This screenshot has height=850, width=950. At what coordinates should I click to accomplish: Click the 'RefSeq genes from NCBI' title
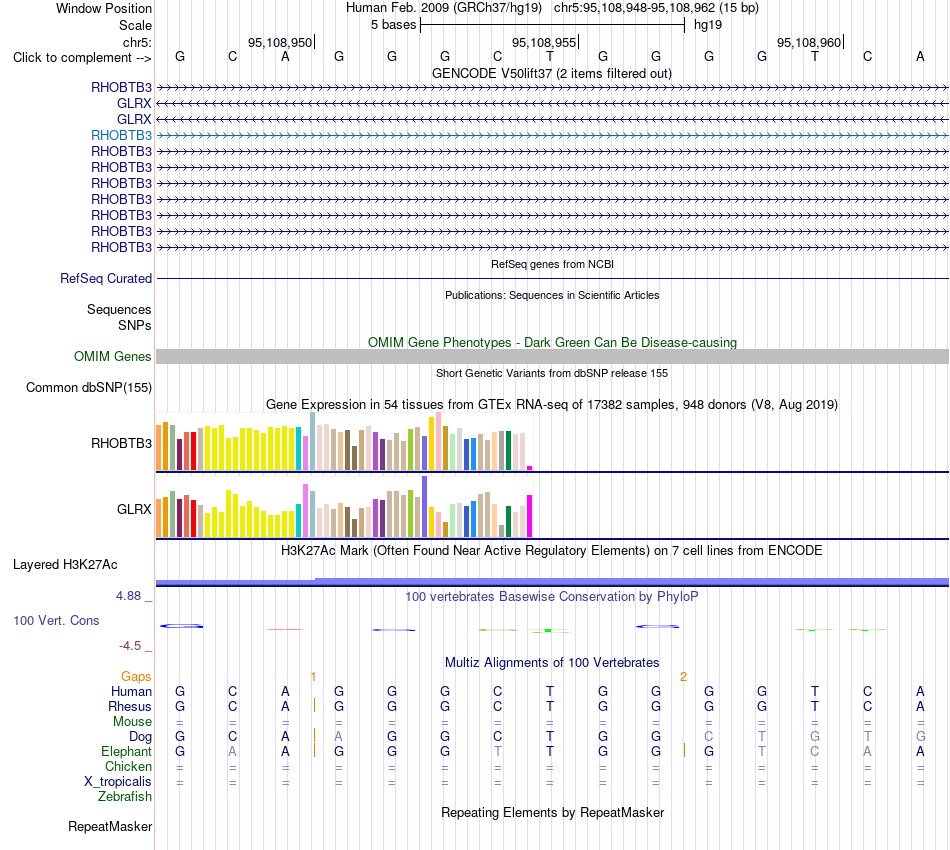552,264
